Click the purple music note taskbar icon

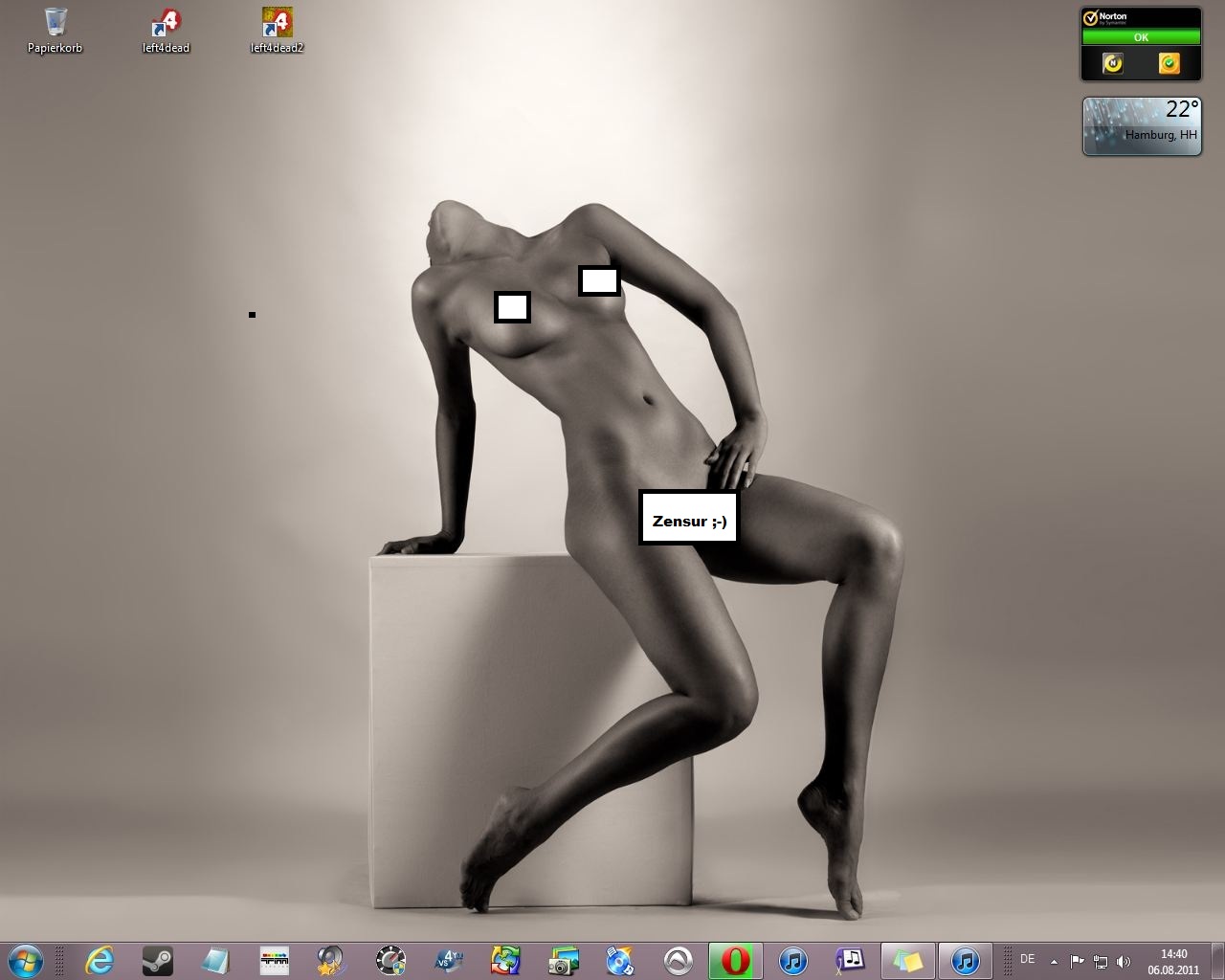pyautogui.click(x=850, y=960)
